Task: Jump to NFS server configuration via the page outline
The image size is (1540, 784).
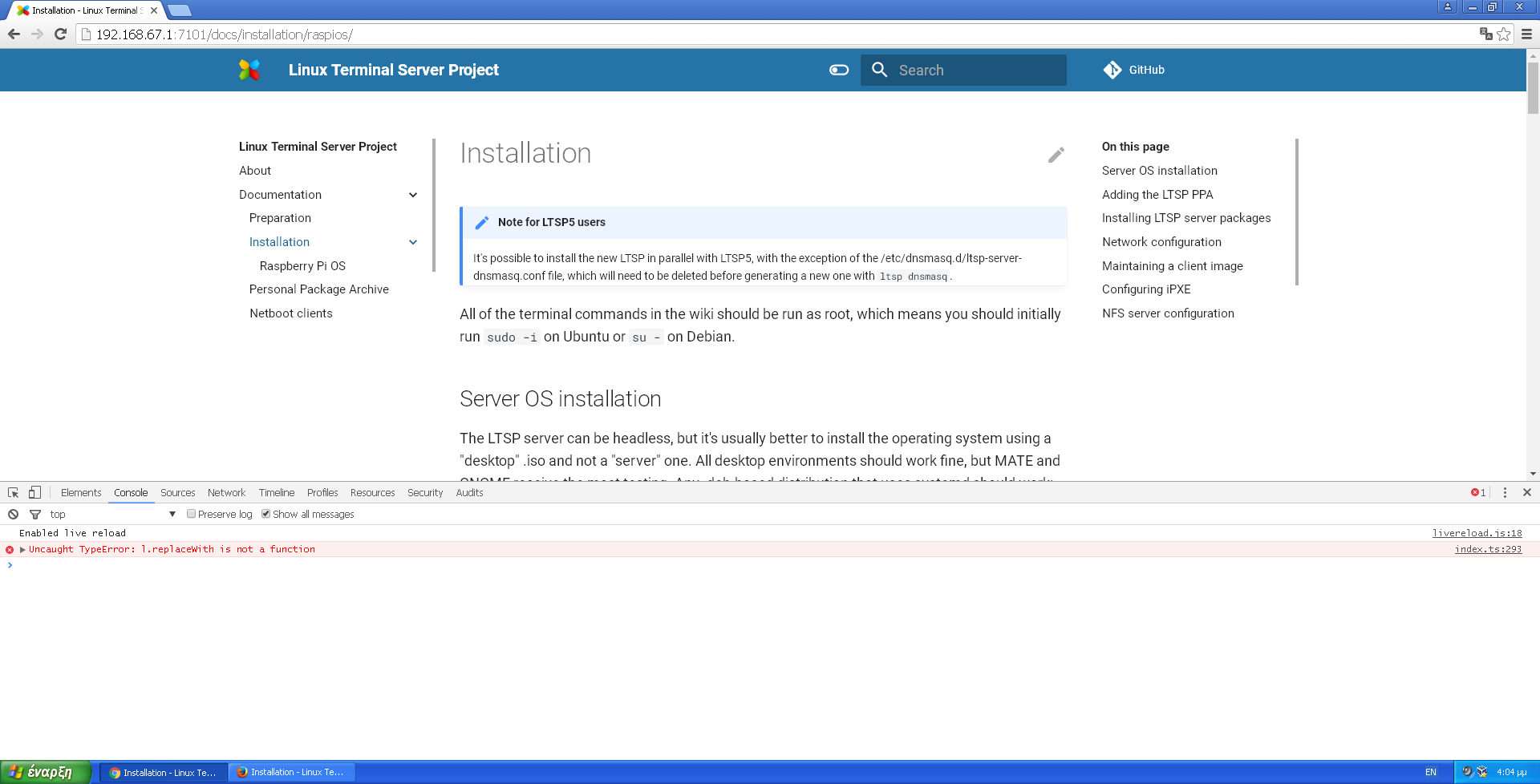Action: (x=1168, y=313)
